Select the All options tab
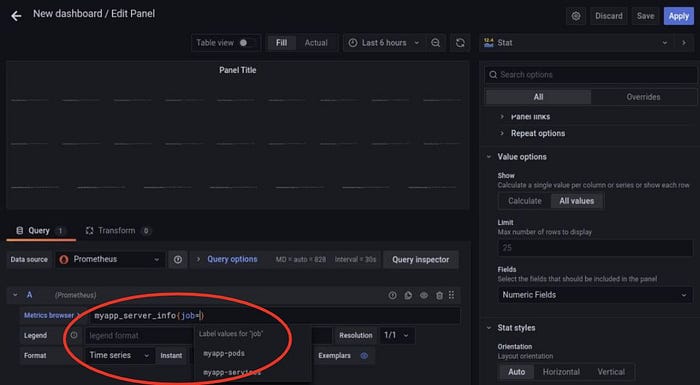The image size is (700, 385). [538, 97]
